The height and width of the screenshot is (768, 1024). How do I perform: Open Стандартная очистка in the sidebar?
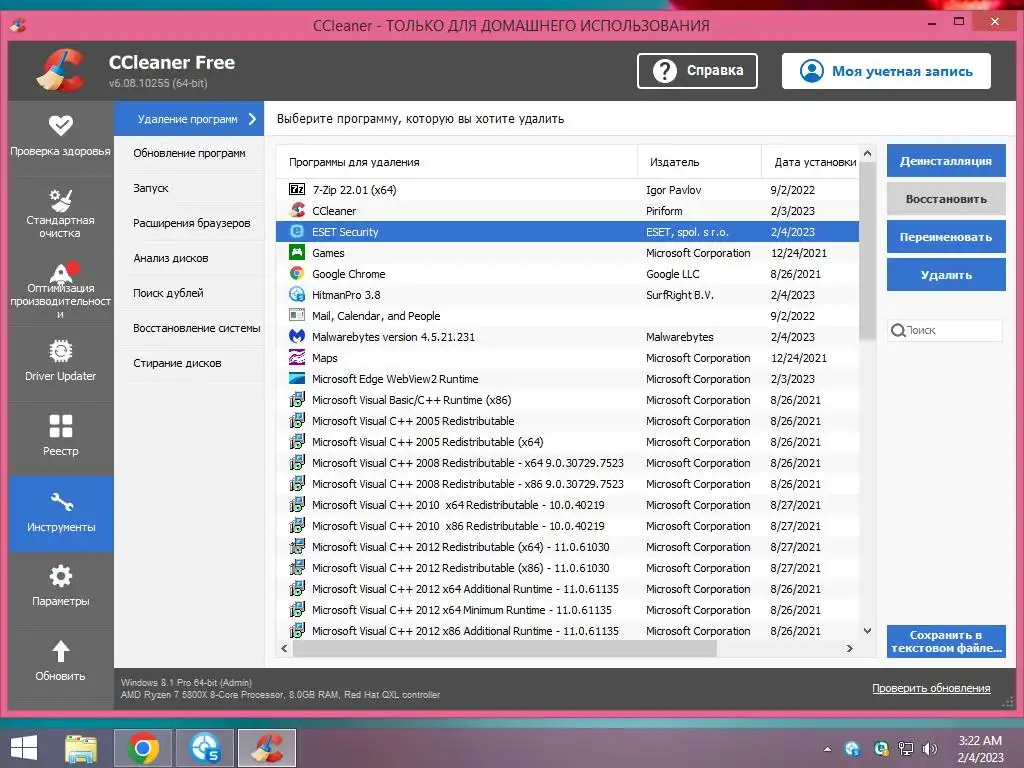61,214
